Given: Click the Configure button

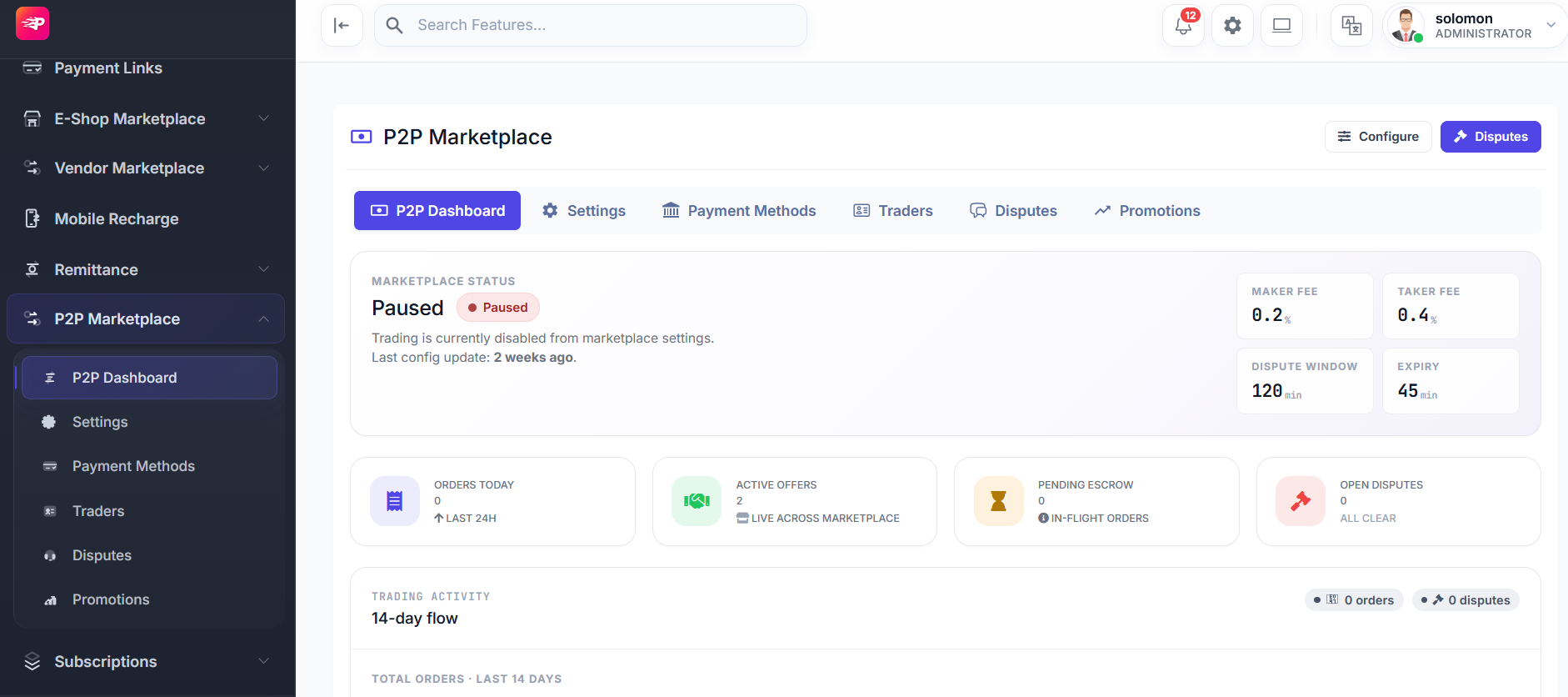Looking at the screenshot, I should coord(1378,137).
